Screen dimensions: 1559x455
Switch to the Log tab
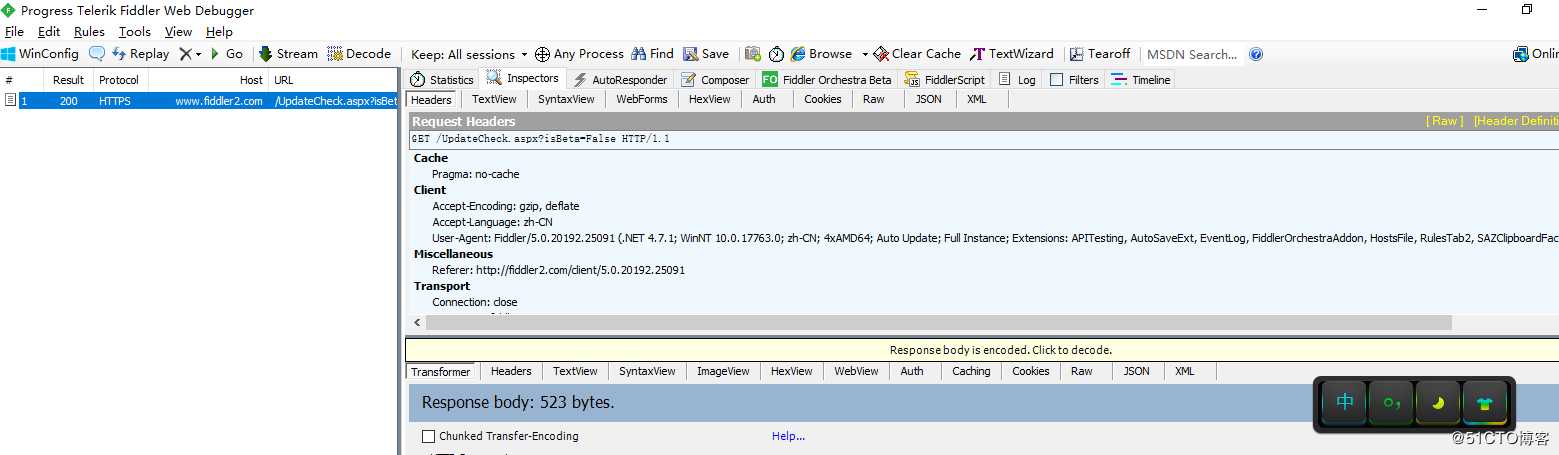pyautogui.click(x=1017, y=80)
